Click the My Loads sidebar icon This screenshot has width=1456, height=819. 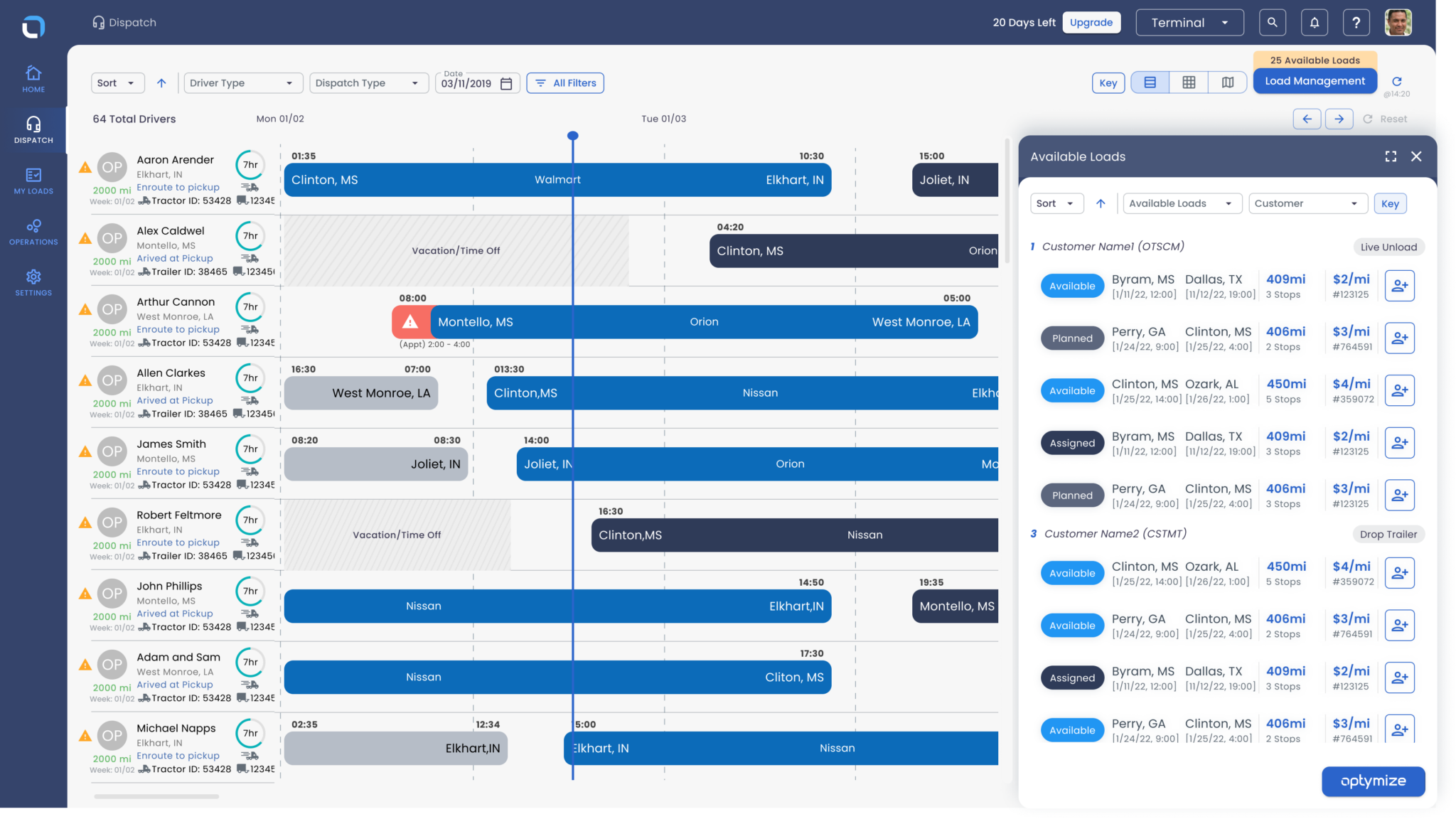point(33,180)
